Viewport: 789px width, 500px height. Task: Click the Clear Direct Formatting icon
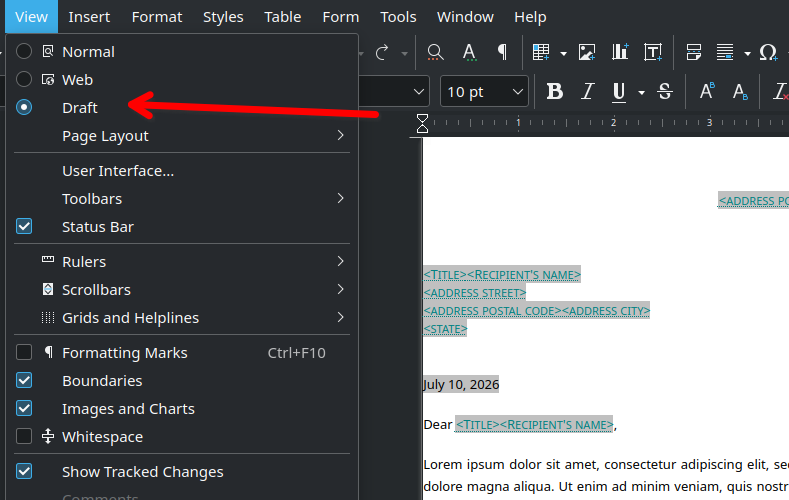[x=780, y=92]
